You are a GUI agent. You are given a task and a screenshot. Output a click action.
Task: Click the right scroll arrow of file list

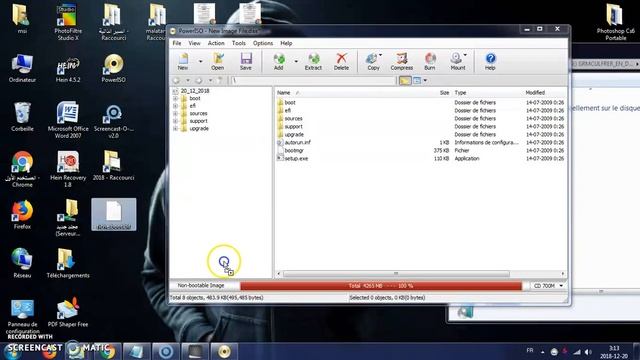(562, 273)
